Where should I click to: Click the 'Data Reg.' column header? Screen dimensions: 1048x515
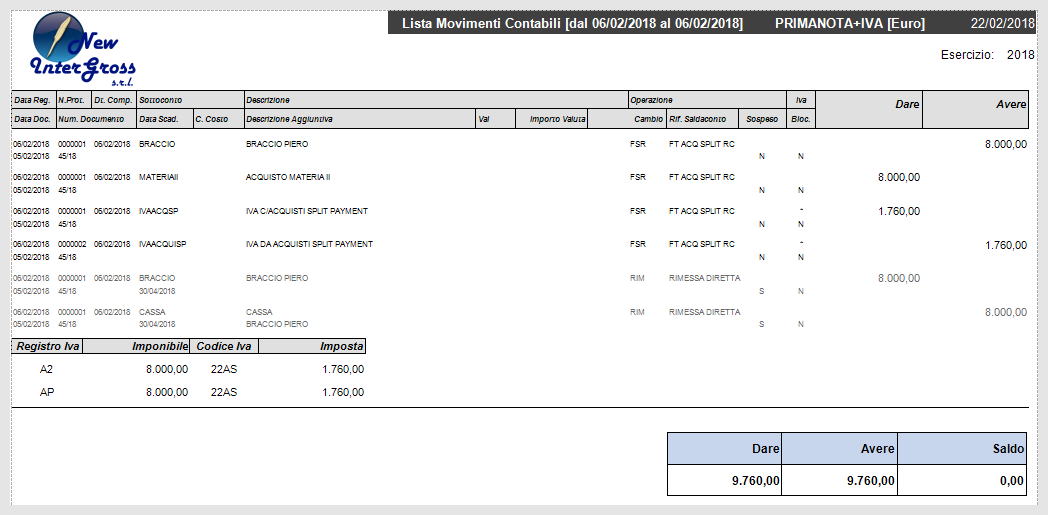(x=32, y=100)
